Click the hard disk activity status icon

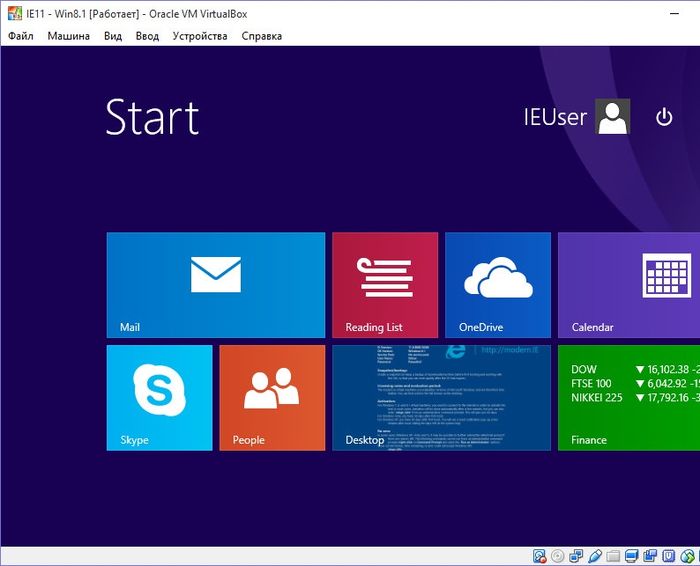tap(540, 556)
